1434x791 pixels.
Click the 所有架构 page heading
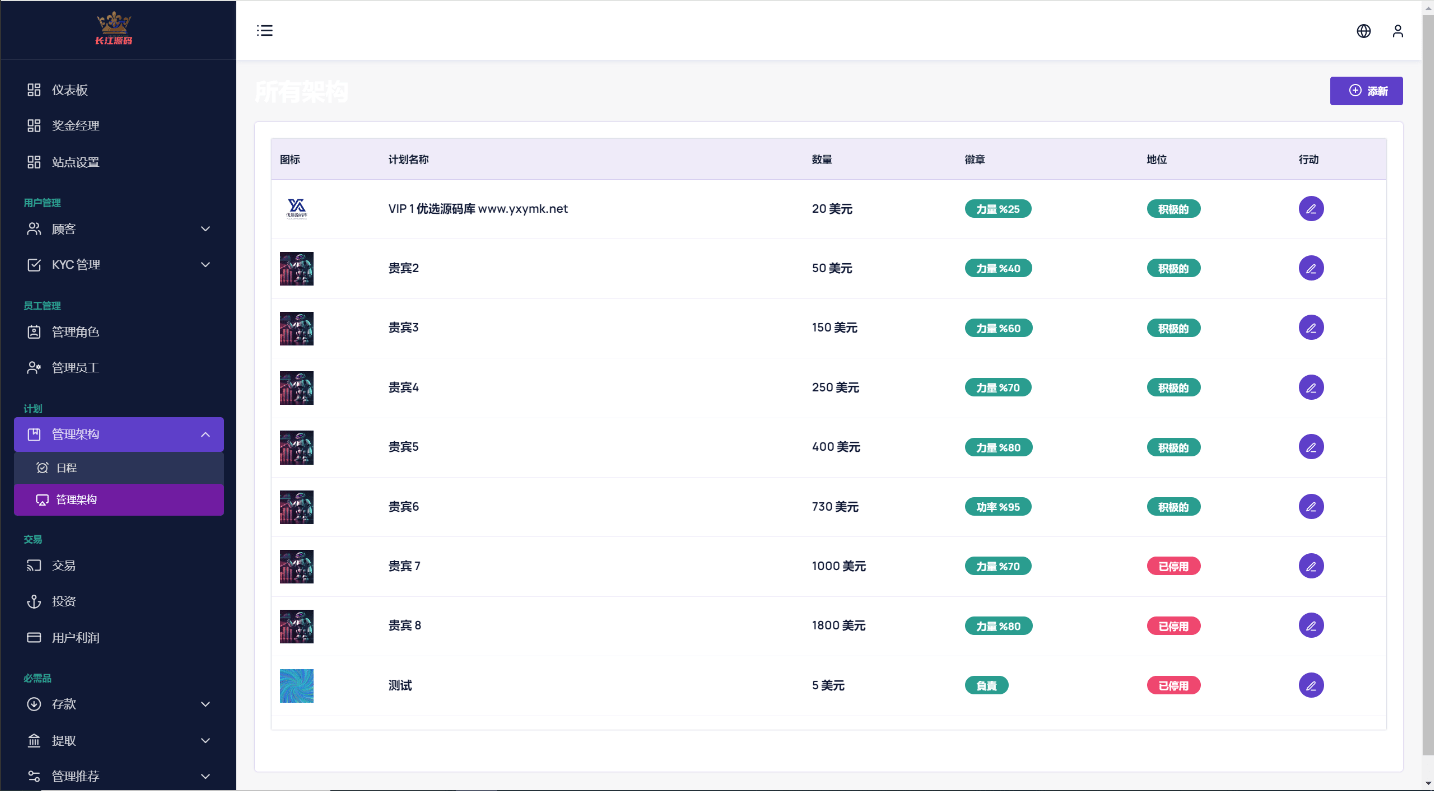tap(302, 92)
